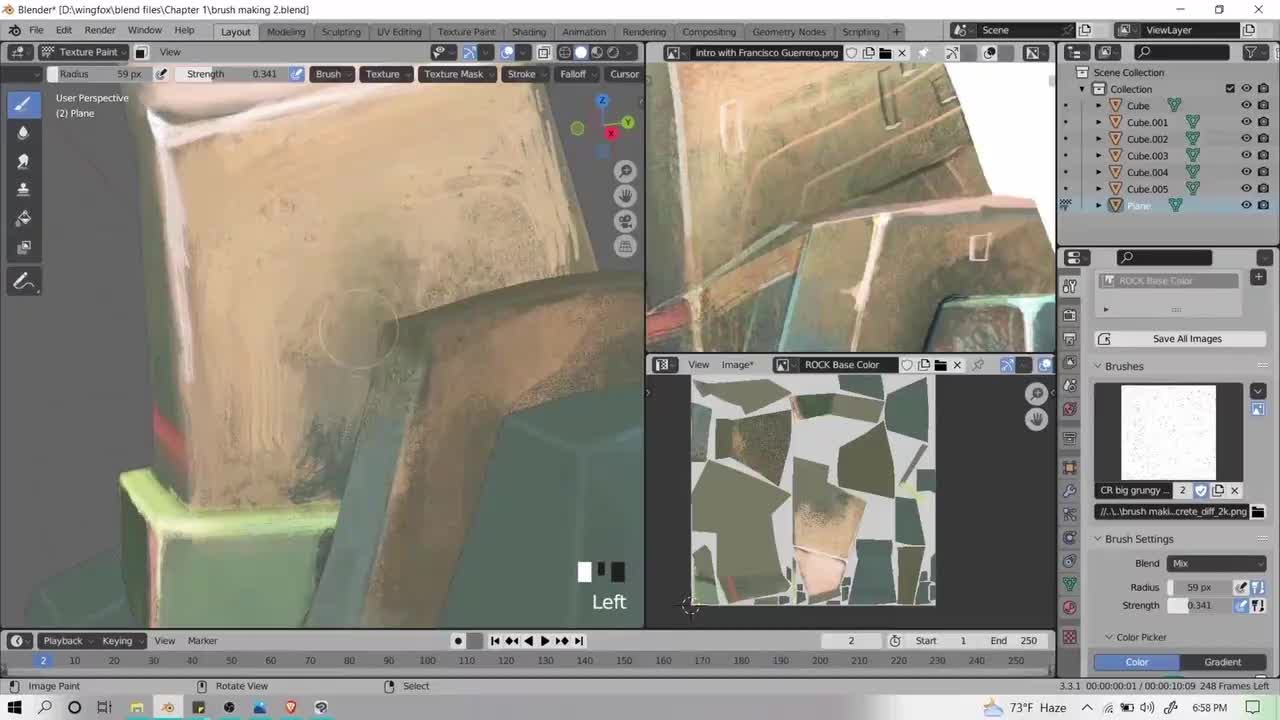The height and width of the screenshot is (720, 1280).
Task: Disable Cube.003 in renders camera icon
Action: [x=1263, y=156]
